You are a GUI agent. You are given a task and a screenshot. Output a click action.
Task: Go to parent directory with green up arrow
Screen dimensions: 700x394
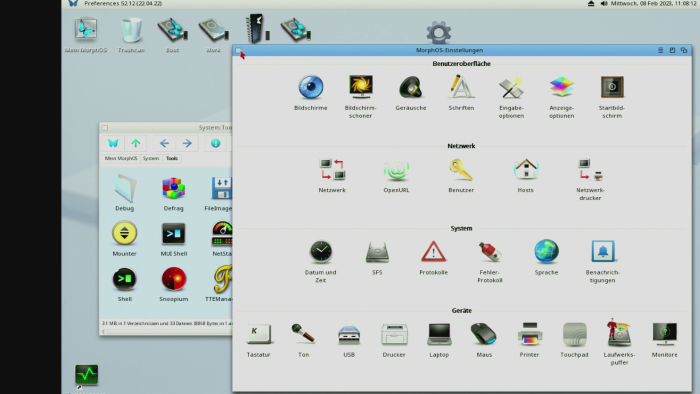click(x=136, y=143)
